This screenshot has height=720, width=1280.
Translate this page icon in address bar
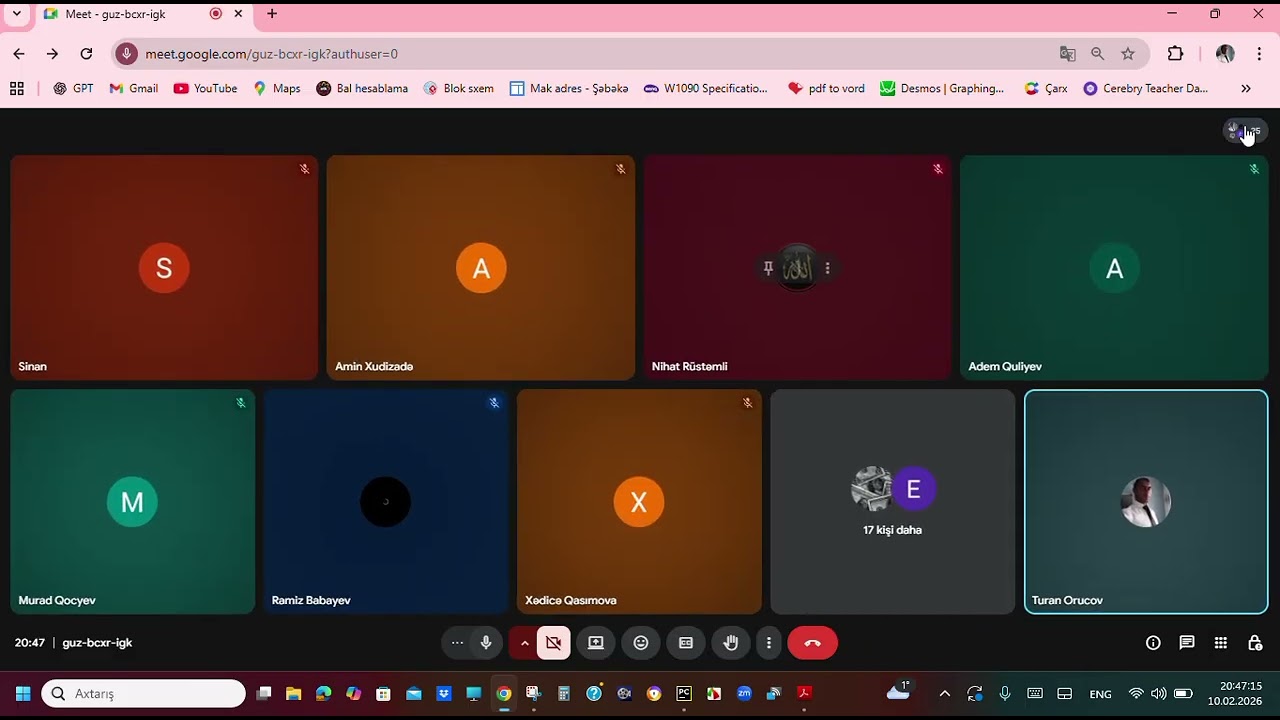point(1068,54)
